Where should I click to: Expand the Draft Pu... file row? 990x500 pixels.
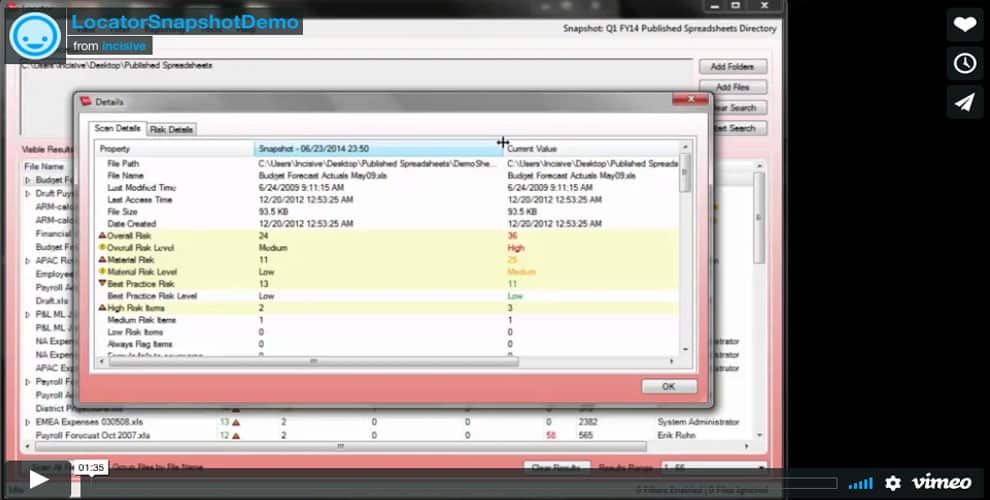click(x=27, y=194)
